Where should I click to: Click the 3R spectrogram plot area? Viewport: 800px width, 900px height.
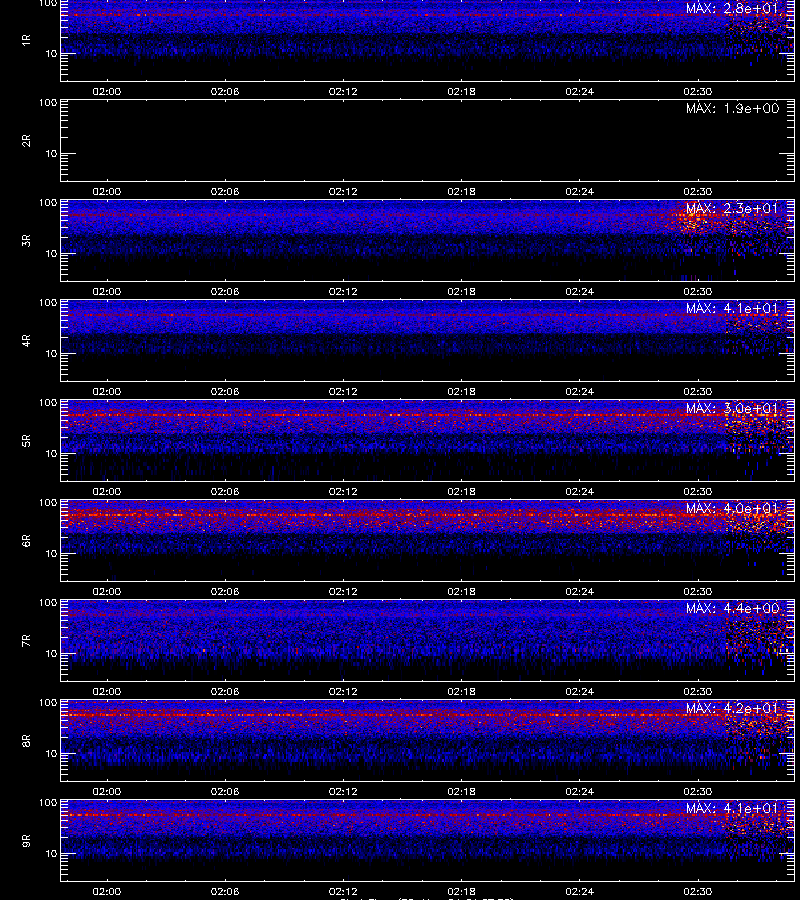pyautogui.click(x=428, y=240)
